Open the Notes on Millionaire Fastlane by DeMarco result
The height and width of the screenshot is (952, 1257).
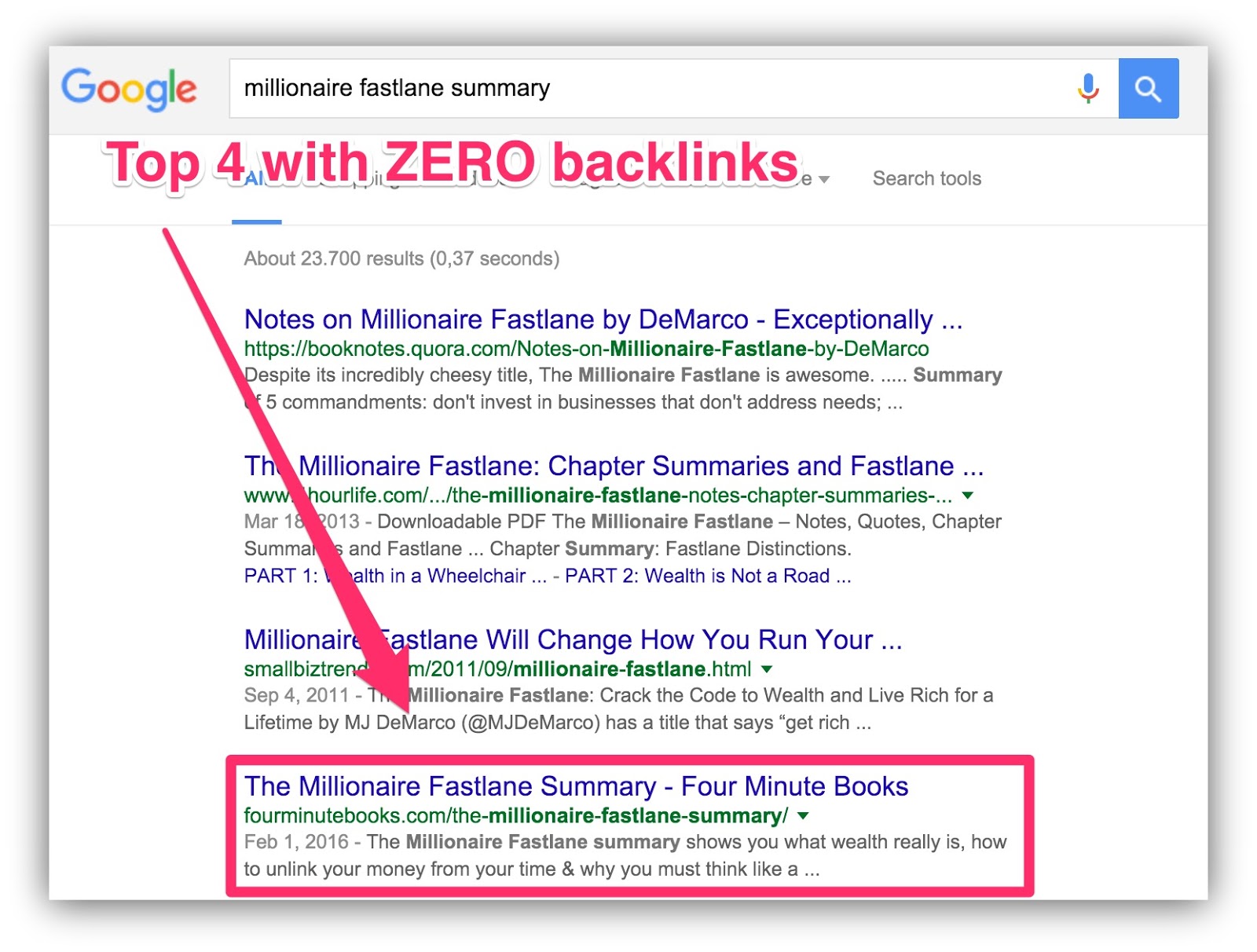[x=603, y=319]
